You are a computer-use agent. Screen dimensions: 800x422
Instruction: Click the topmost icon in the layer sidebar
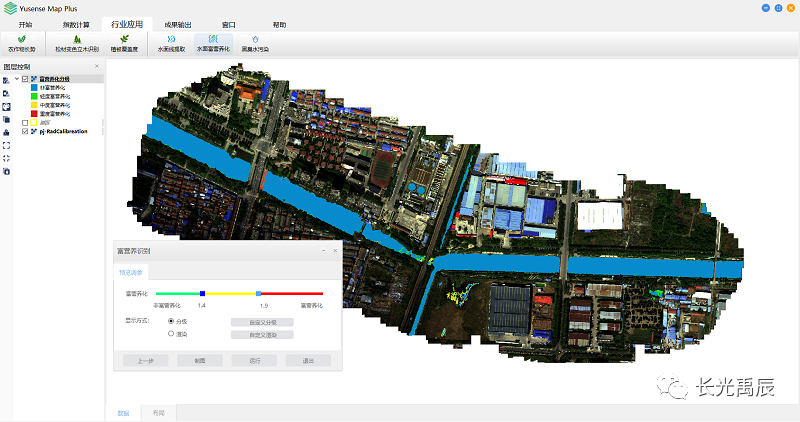6,80
